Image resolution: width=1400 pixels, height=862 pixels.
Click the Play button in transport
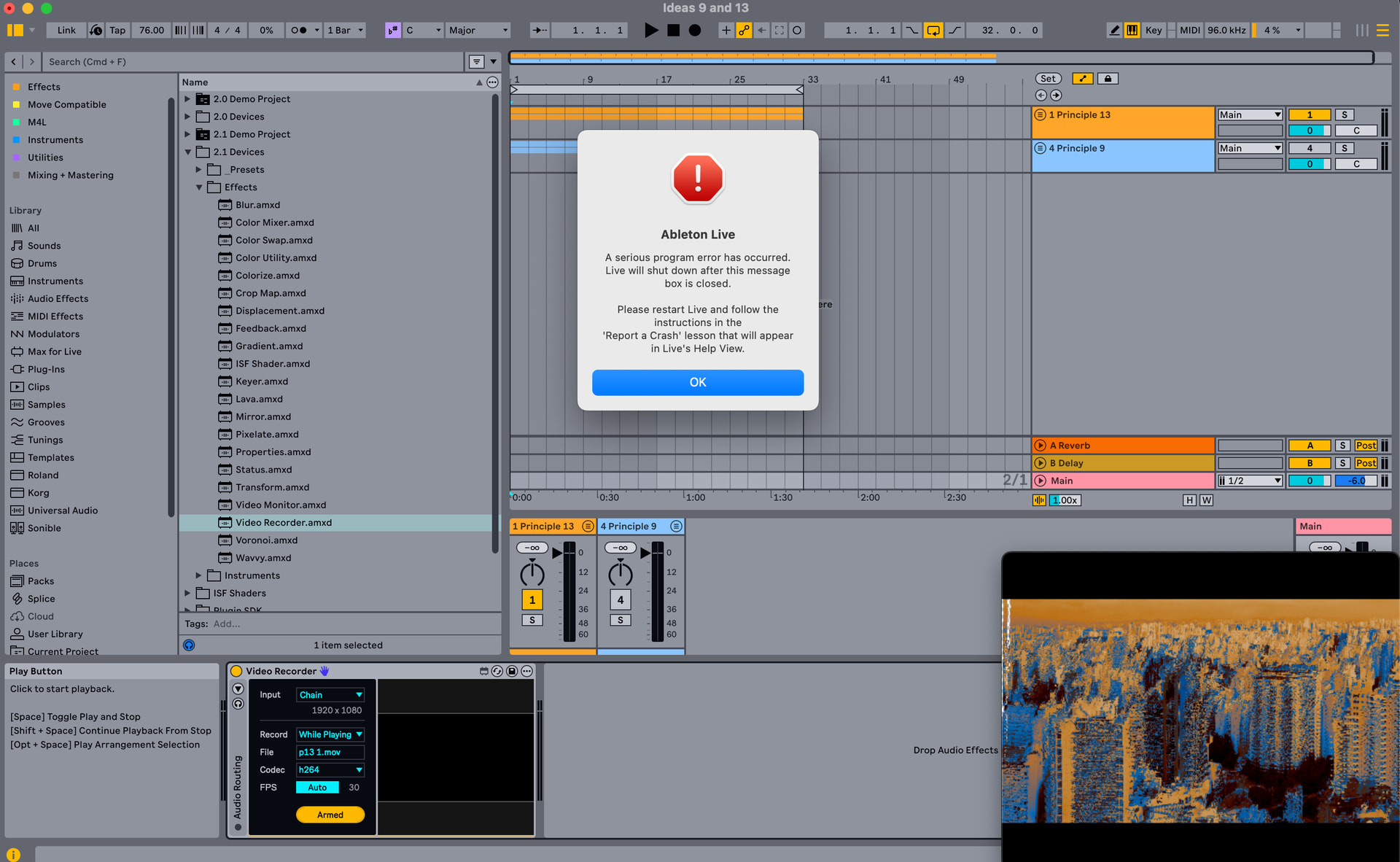(651, 30)
